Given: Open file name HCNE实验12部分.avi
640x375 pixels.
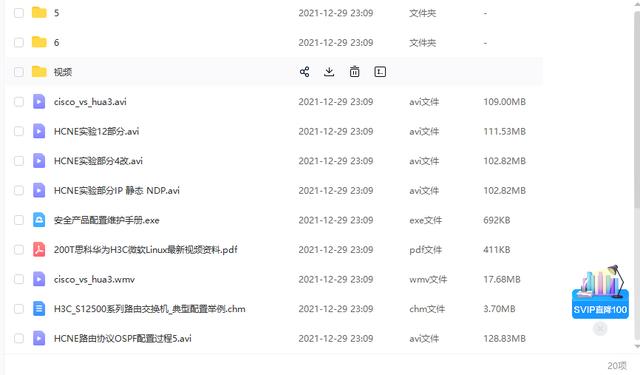Looking at the screenshot, I should pyautogui.click(x=96, y=131).
